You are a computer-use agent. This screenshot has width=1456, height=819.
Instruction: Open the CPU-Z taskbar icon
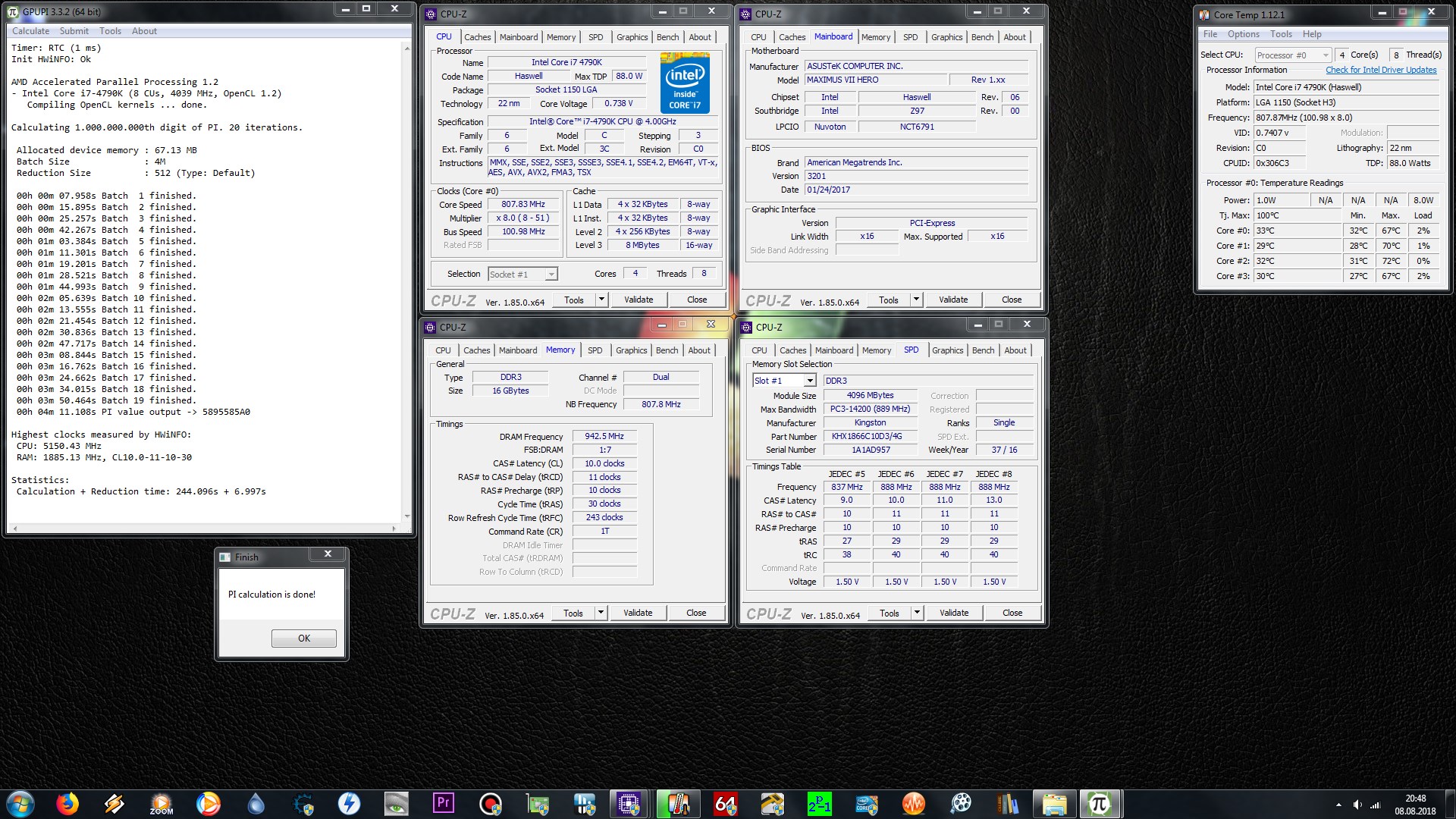[x=629, y=804]
